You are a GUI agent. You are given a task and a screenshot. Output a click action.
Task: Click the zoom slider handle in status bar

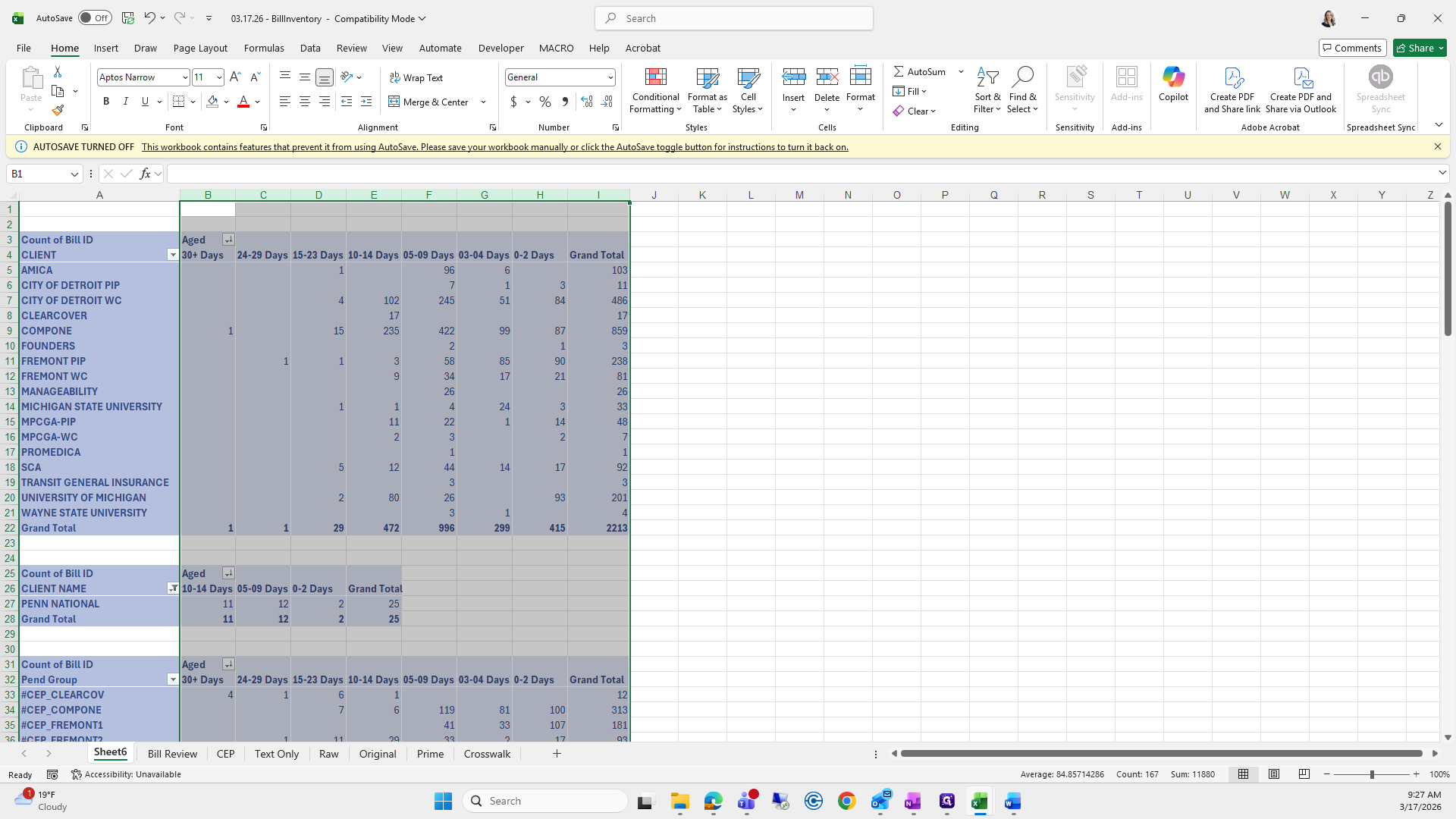tap(1371, 774)
